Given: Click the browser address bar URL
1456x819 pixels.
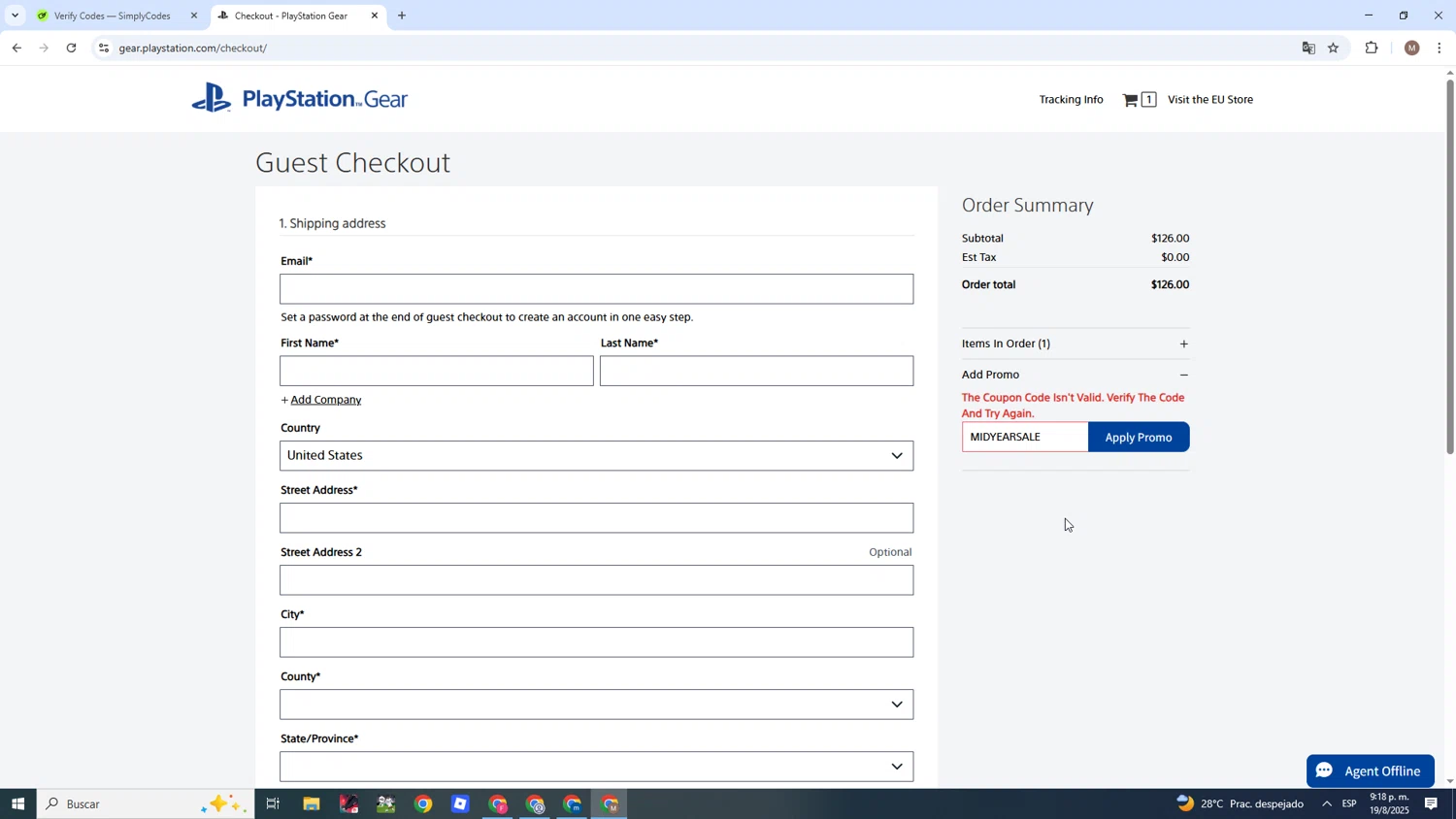Looking at the screenshot, I should point(193,48).
